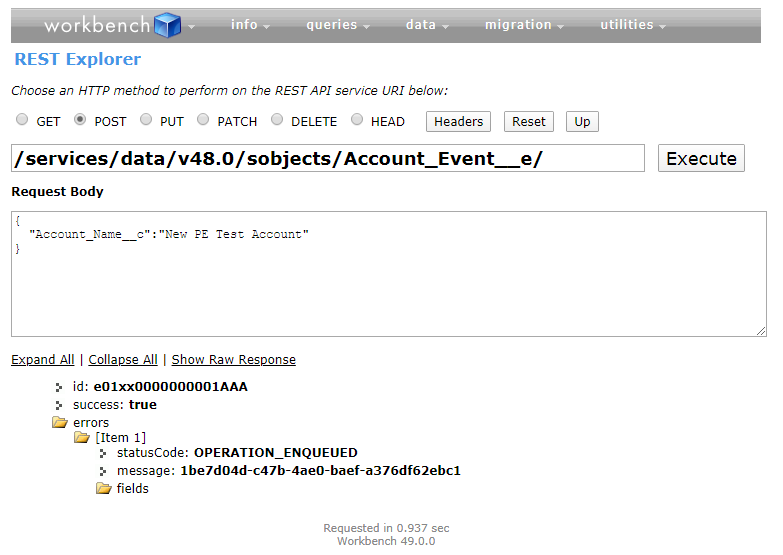The image size is (783, 555).
Task: Select the DELETE radio button
Action: coord(277,119)
